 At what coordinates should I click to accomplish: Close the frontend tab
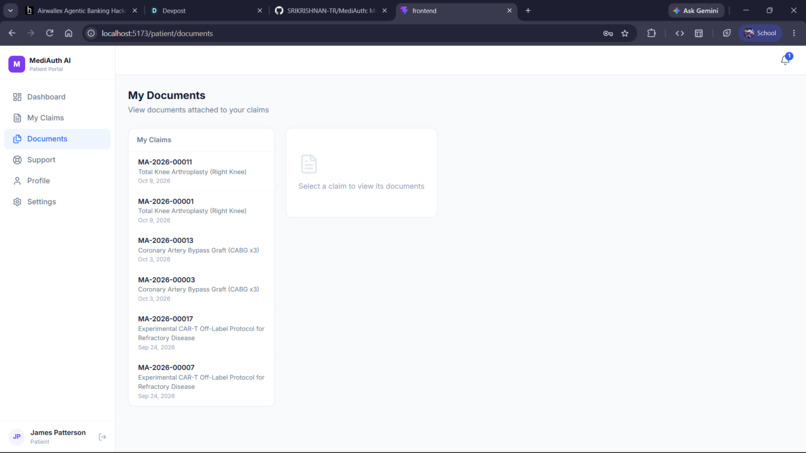pyautogui.click(x=509, y=10)
